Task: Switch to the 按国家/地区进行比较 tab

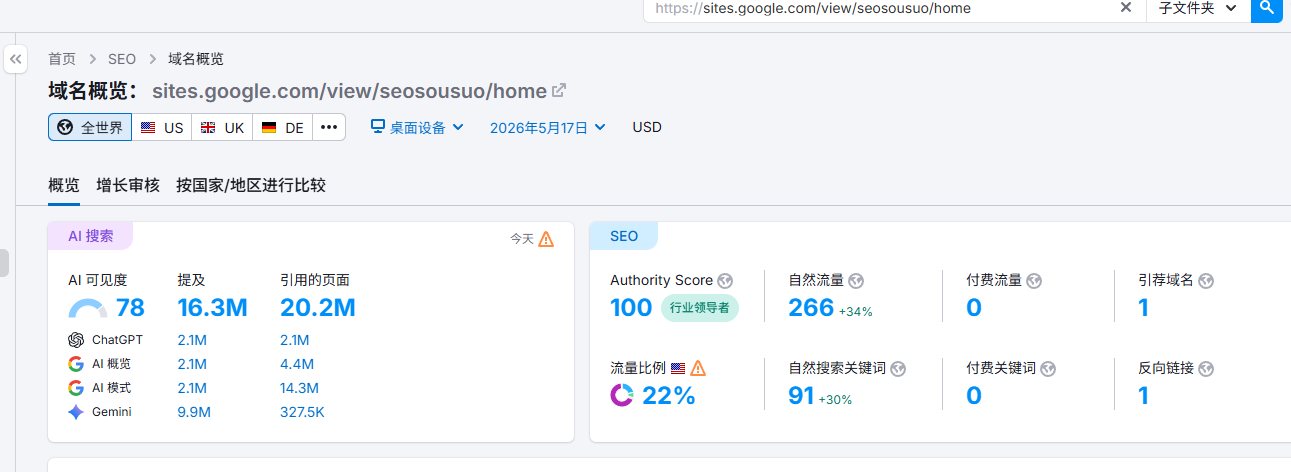Action: click(251, 185)
